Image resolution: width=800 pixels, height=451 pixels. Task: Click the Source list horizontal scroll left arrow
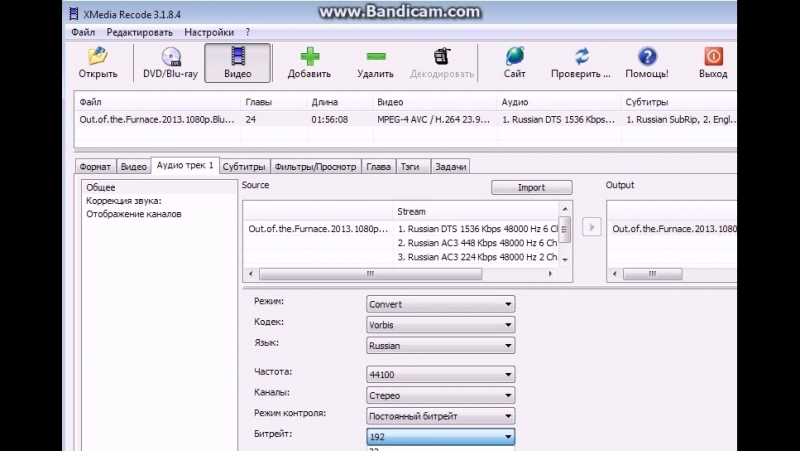(251, 274)
